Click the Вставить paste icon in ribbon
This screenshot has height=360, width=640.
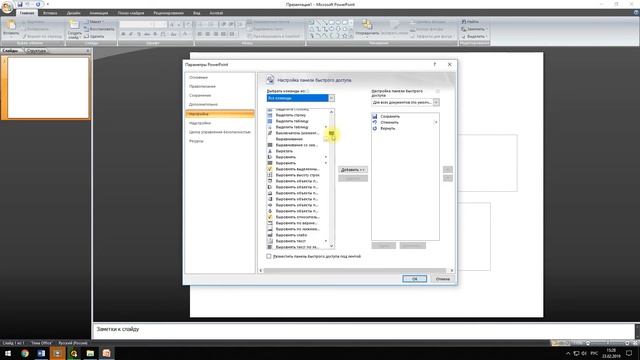pos(11,25)
